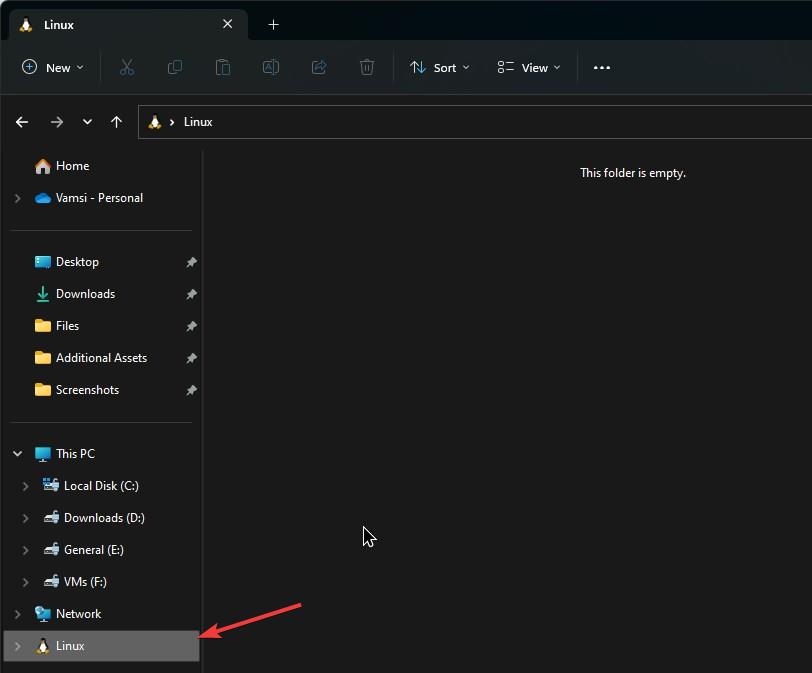Click the Delete trash icon
The height and width of the screenshot is (673, 812).
(367, 67)
